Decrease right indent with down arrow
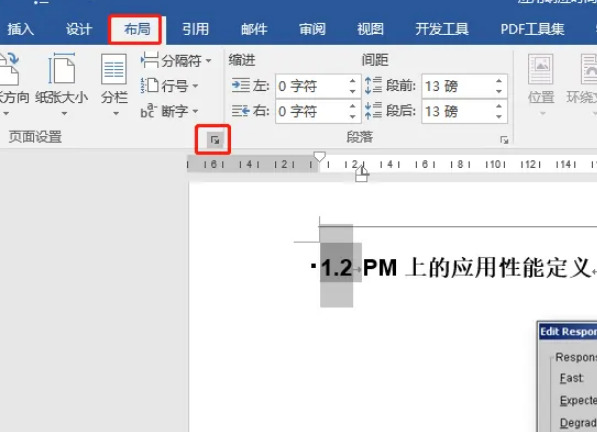The image size is (597, 432). (x=353, y=117)
